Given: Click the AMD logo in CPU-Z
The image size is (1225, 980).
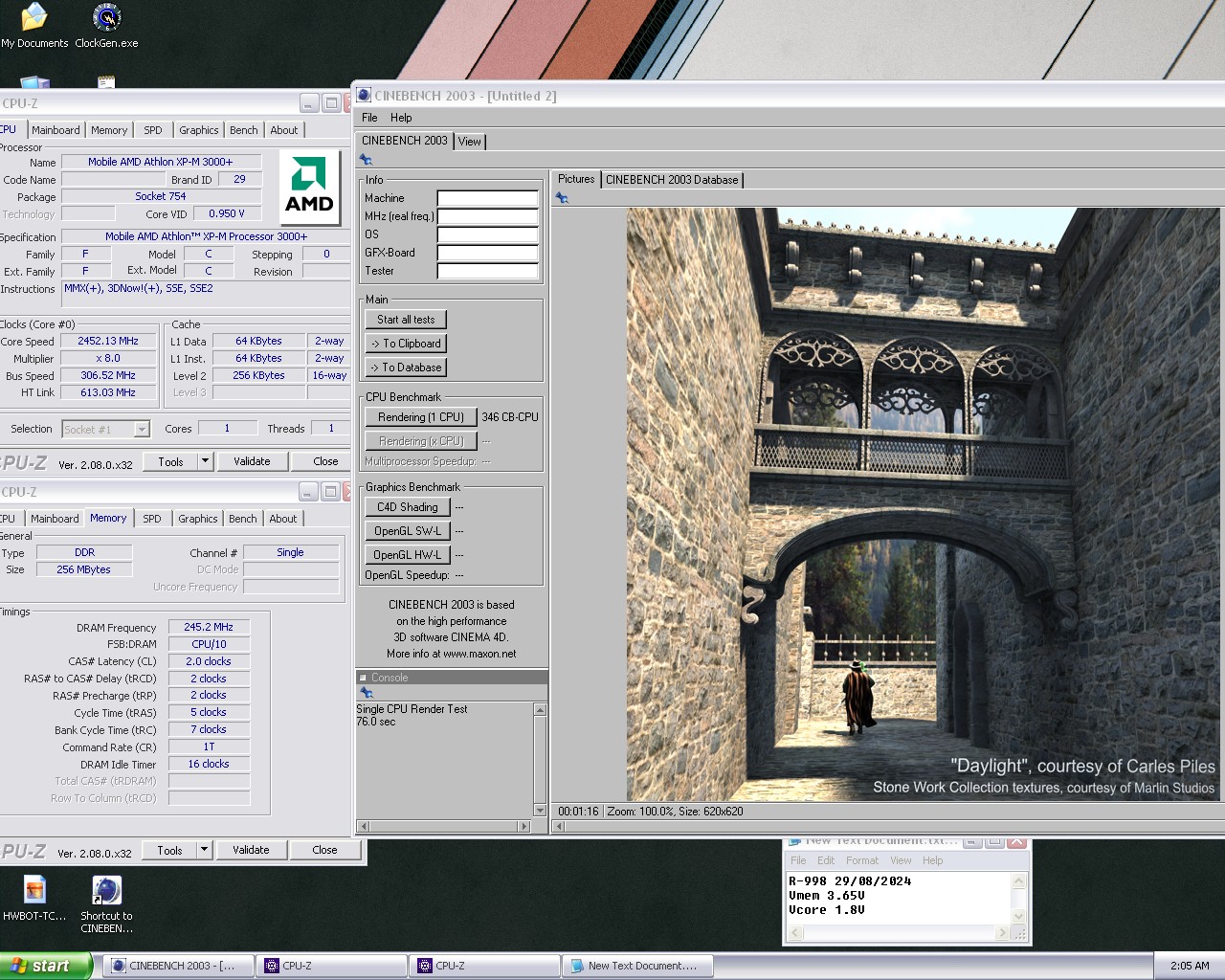Looking at the screenshot, I should [x=310, y=187].
